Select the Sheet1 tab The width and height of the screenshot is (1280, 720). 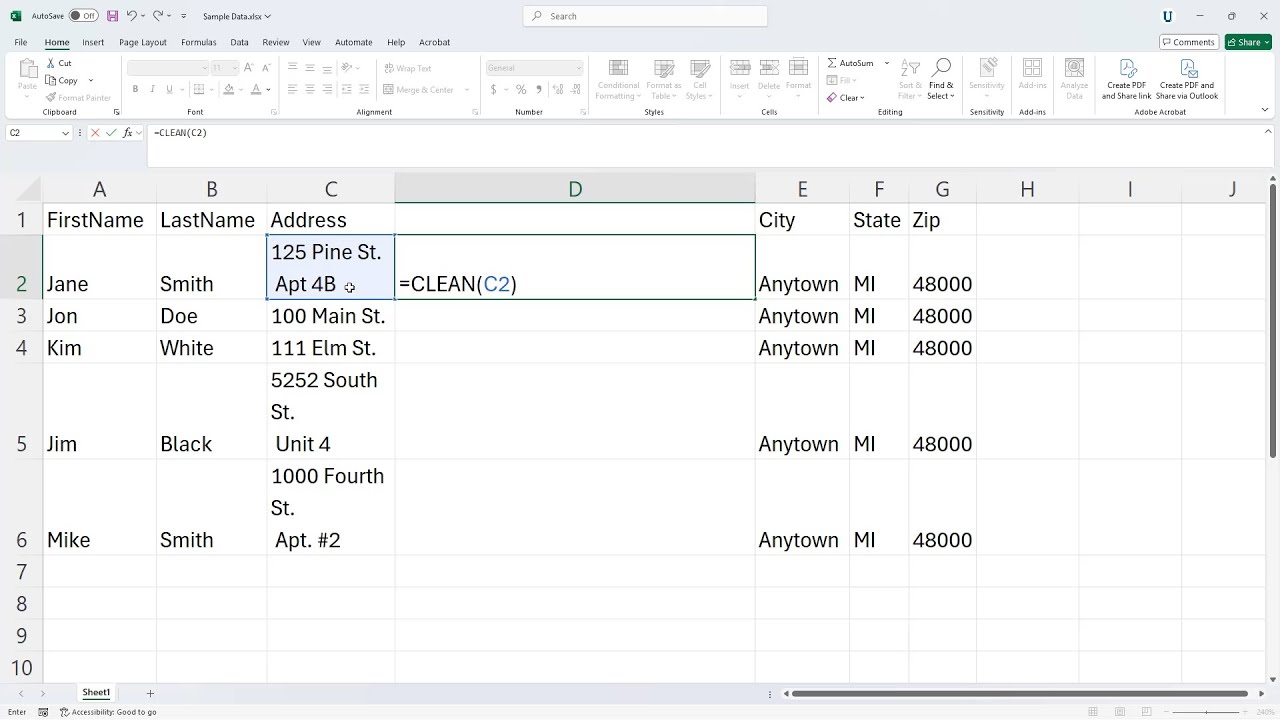[96, 693]
